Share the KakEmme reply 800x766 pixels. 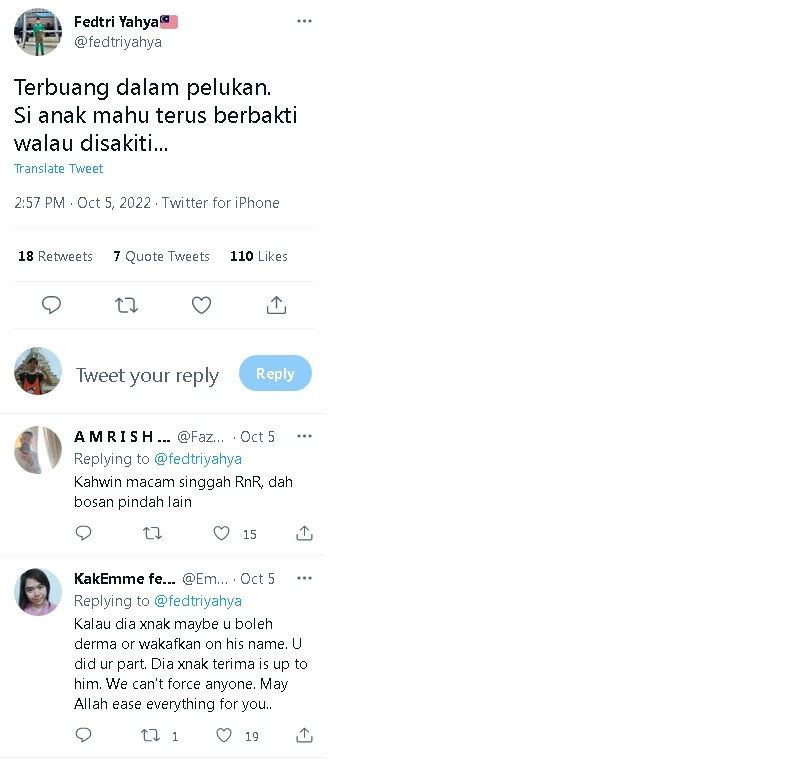(304, 736)
